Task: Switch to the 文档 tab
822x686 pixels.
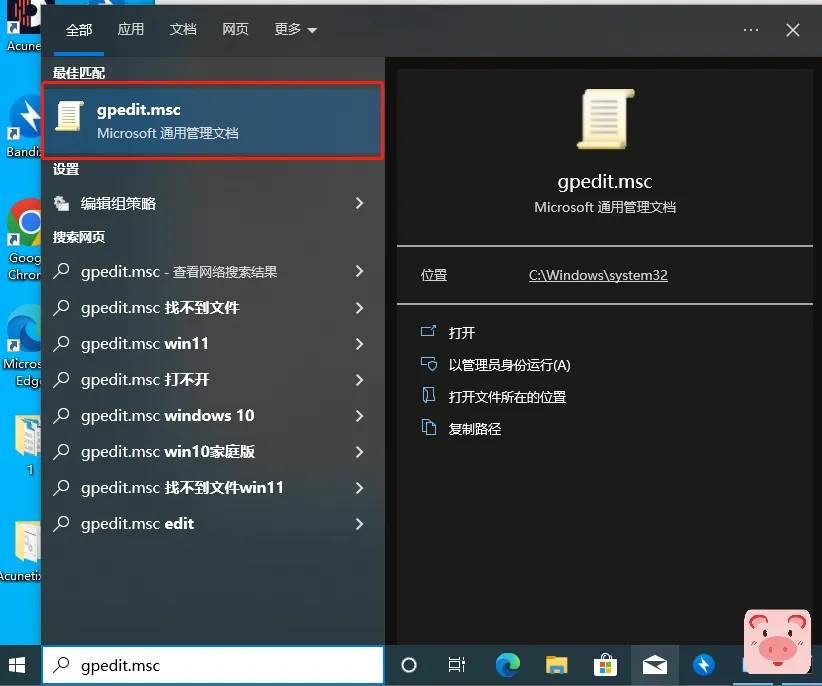Action: [x=183, y=29]
